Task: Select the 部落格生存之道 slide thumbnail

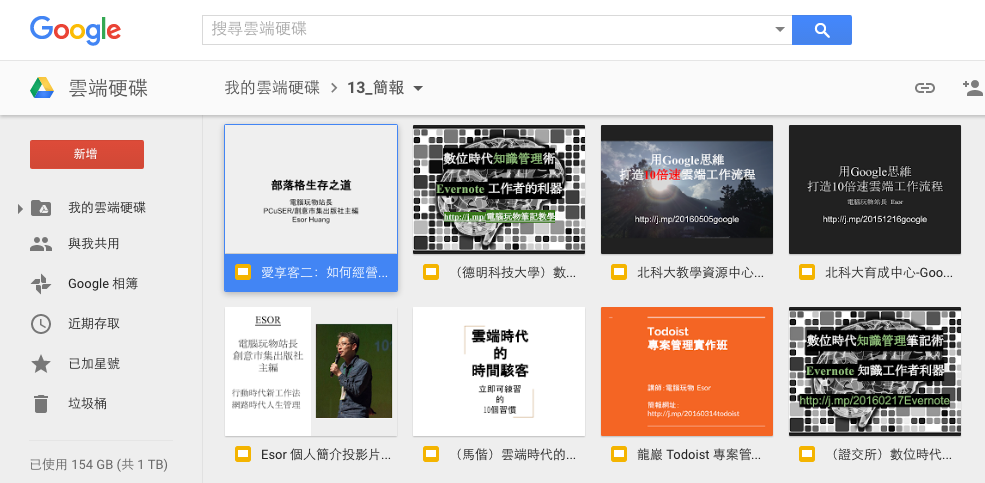Action: pyautogui.click(x=311, y=189)
